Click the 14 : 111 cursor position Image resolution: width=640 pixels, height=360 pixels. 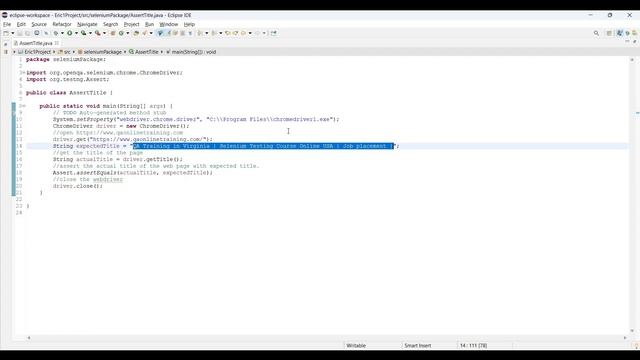pos(473,346)
